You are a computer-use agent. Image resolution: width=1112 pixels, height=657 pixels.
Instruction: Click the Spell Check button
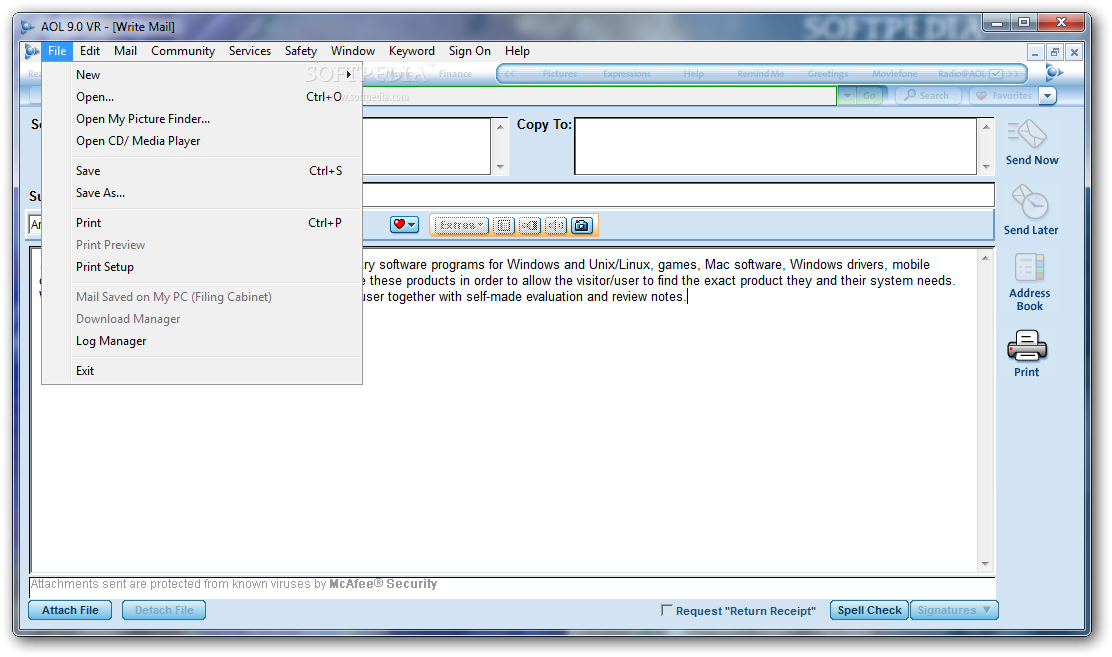[x=869, y=610]
